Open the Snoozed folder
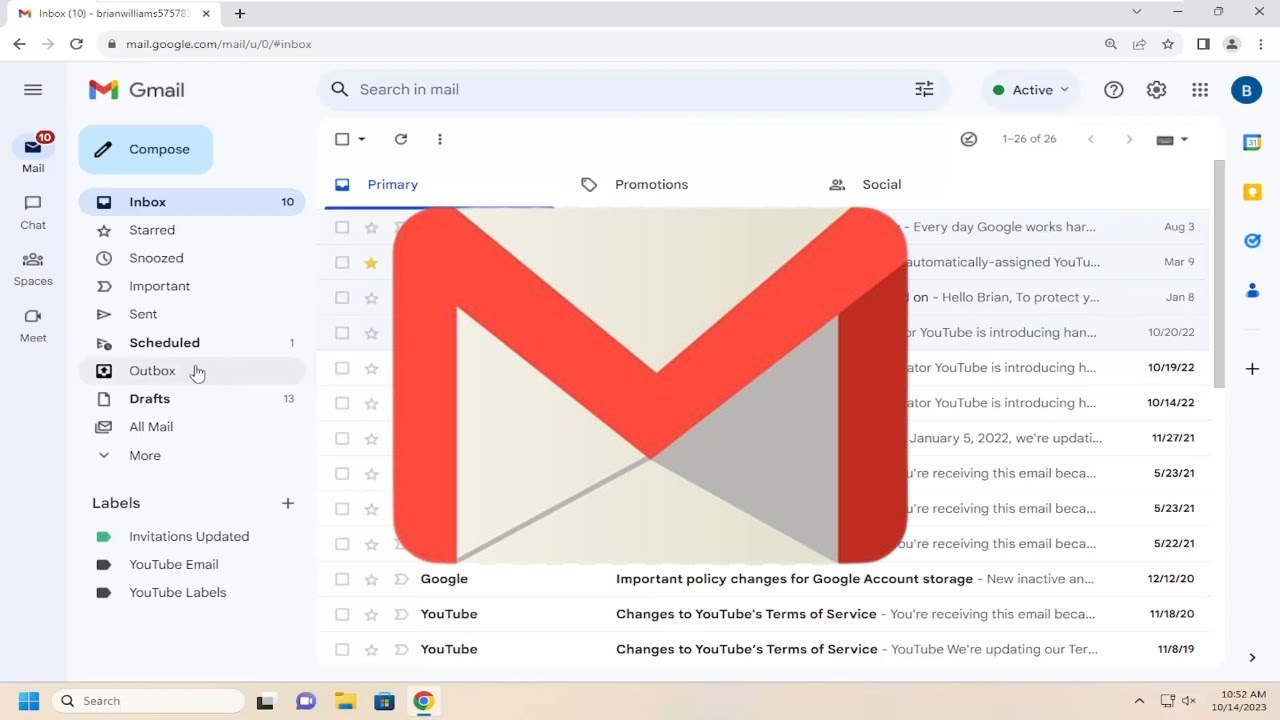 point(192,258)
